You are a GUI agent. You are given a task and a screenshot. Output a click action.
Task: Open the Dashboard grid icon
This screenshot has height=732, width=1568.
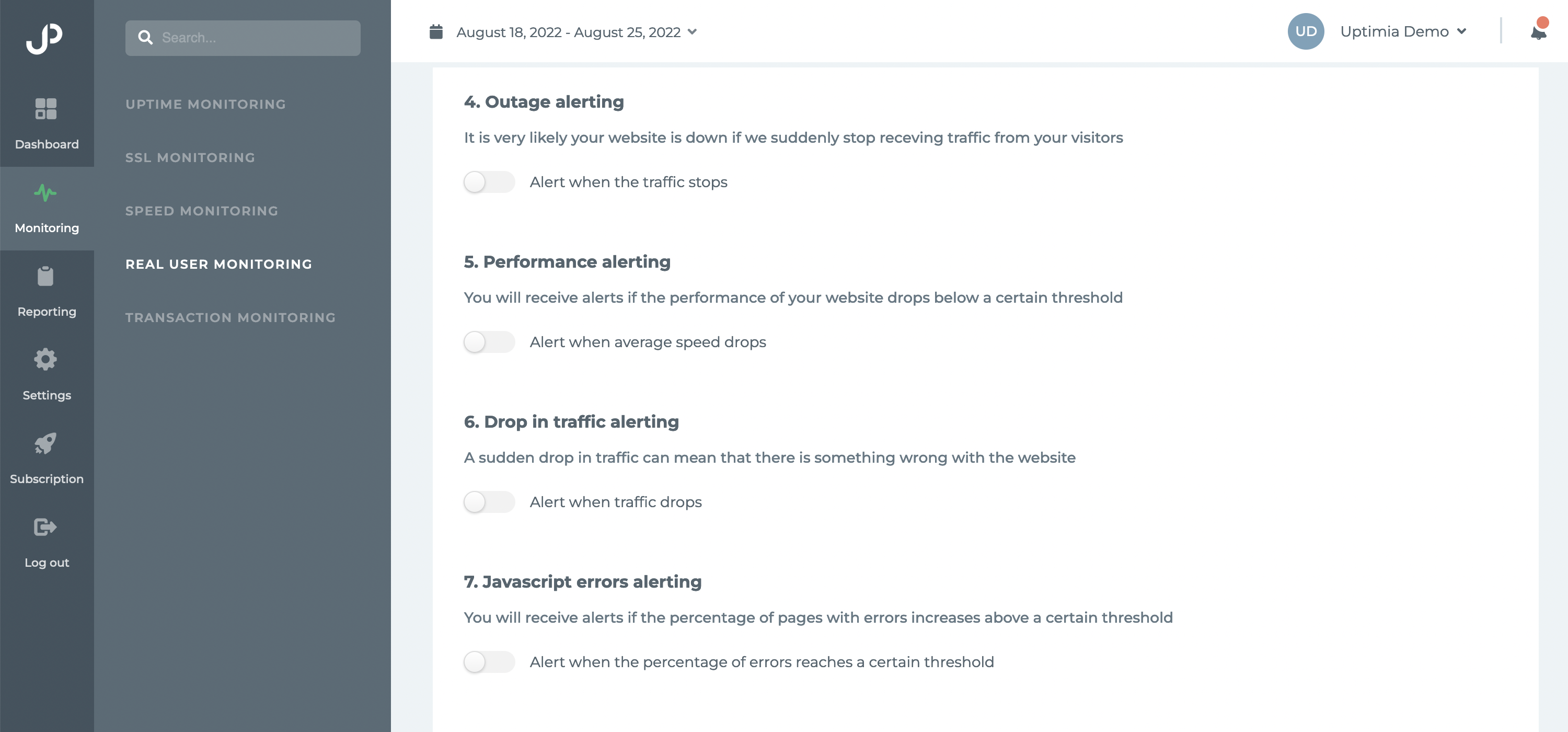click(45, 109)
